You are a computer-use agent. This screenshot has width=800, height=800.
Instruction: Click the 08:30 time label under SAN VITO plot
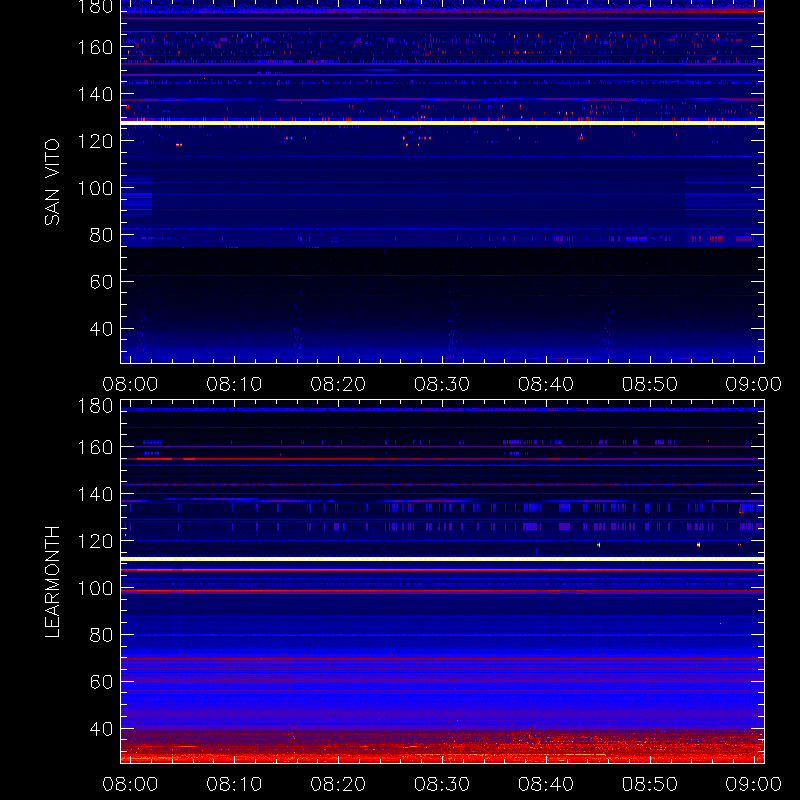point(442,384)
